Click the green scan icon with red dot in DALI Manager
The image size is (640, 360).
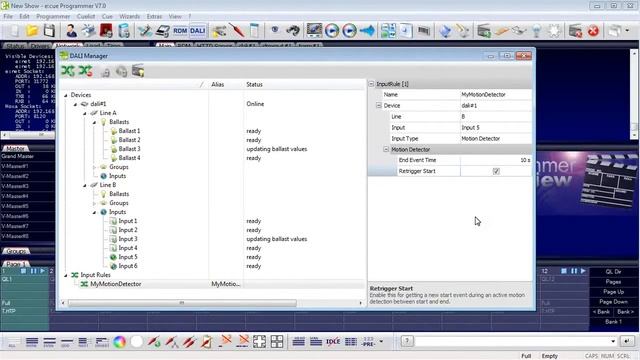[x=85, y=71]
